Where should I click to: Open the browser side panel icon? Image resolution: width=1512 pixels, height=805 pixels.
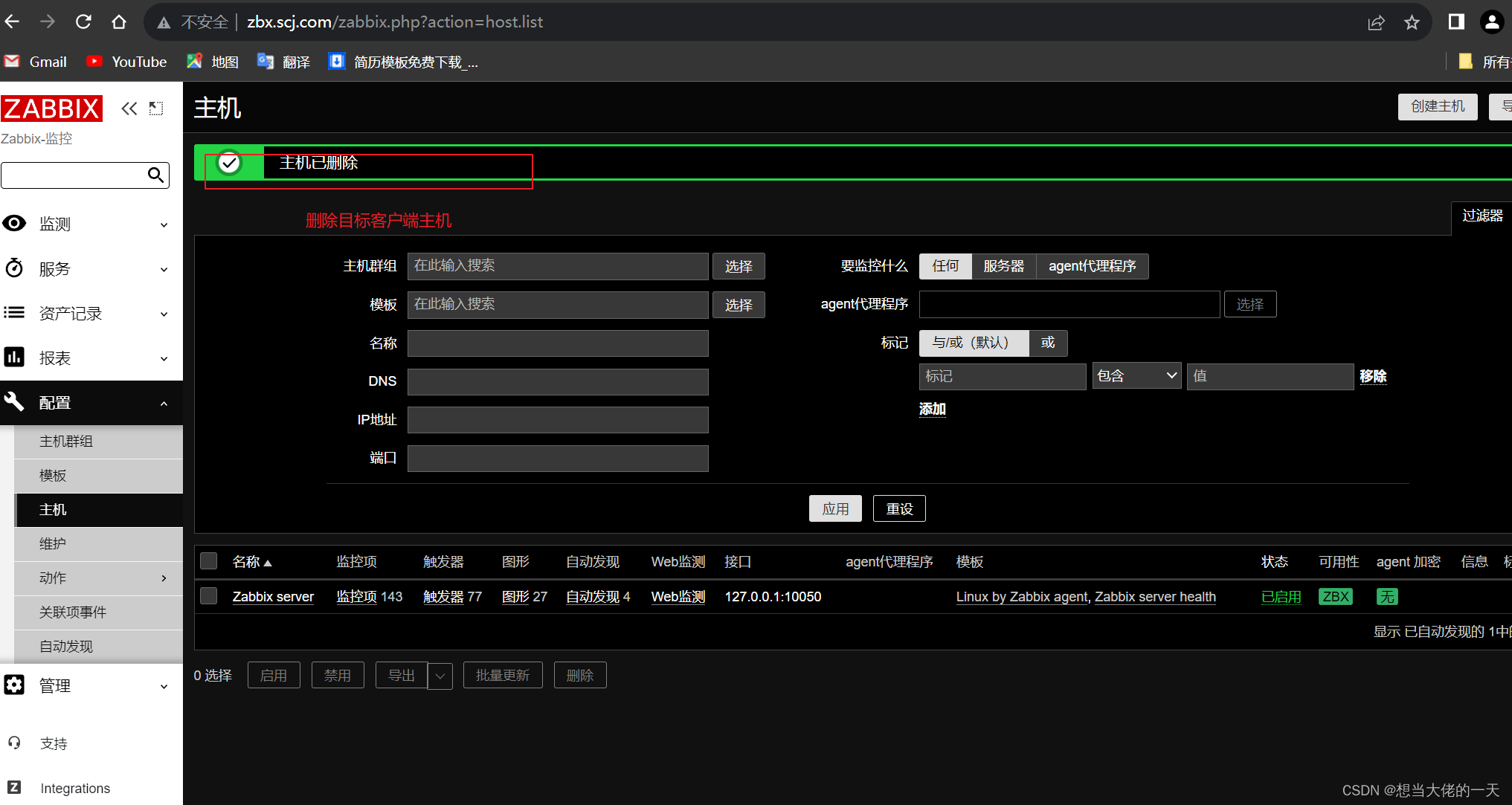1456,22
